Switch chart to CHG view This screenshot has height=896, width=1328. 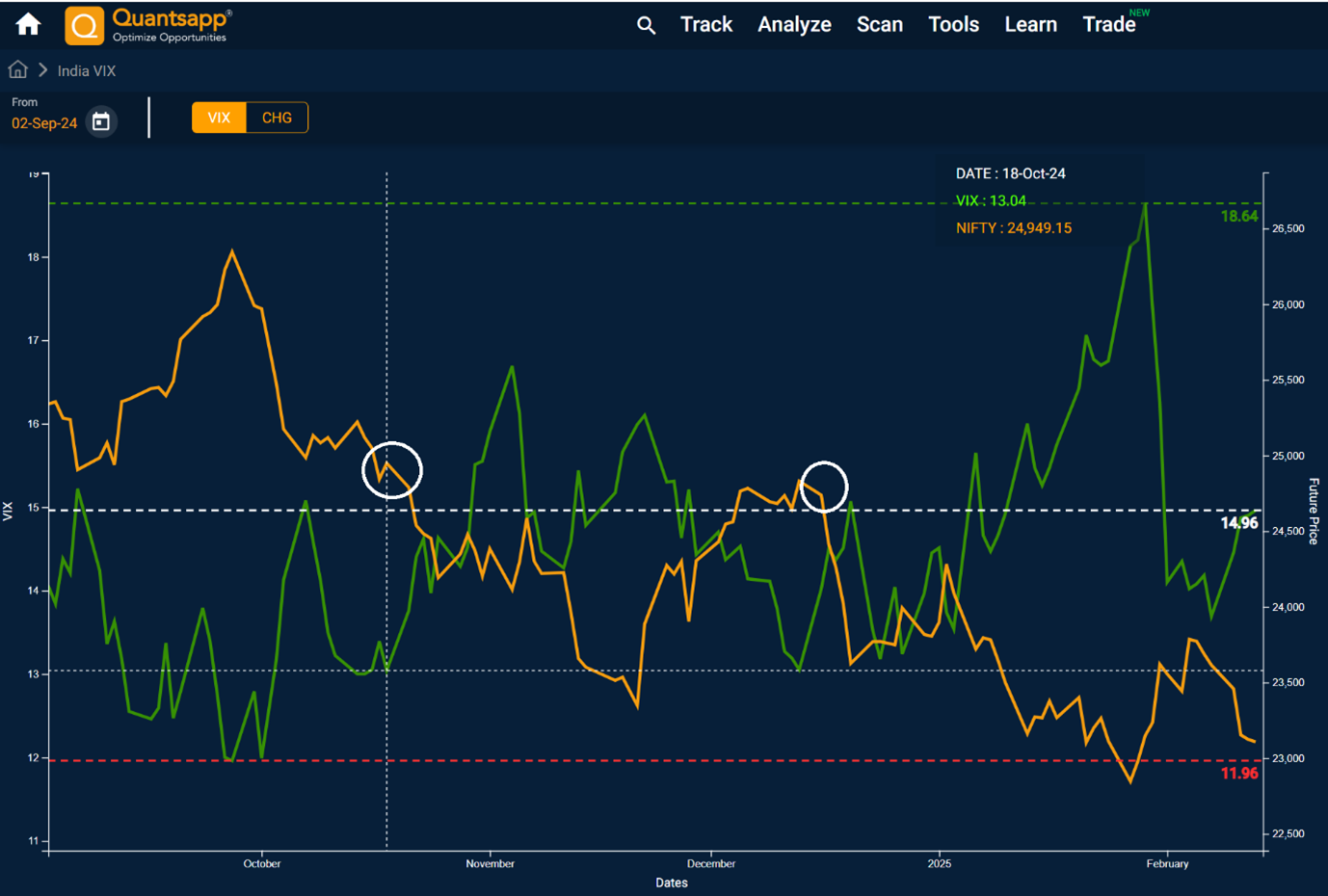pos(277,118)
